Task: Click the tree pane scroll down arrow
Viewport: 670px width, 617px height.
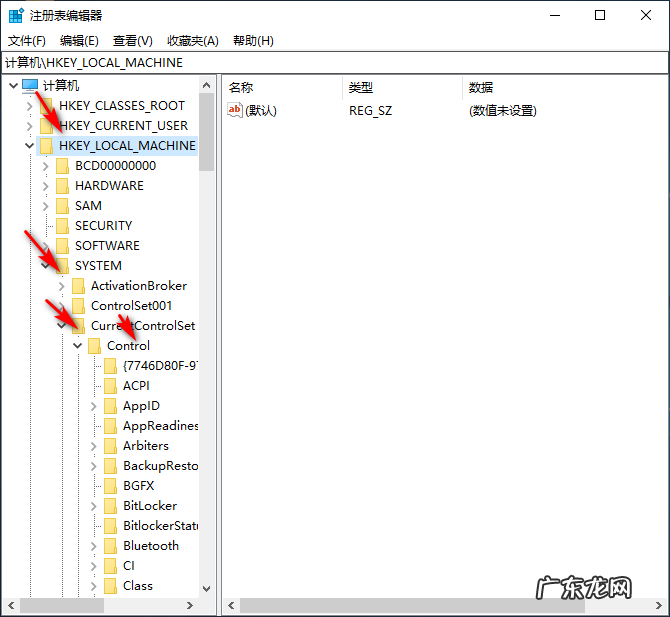Action: coord(206,589)
